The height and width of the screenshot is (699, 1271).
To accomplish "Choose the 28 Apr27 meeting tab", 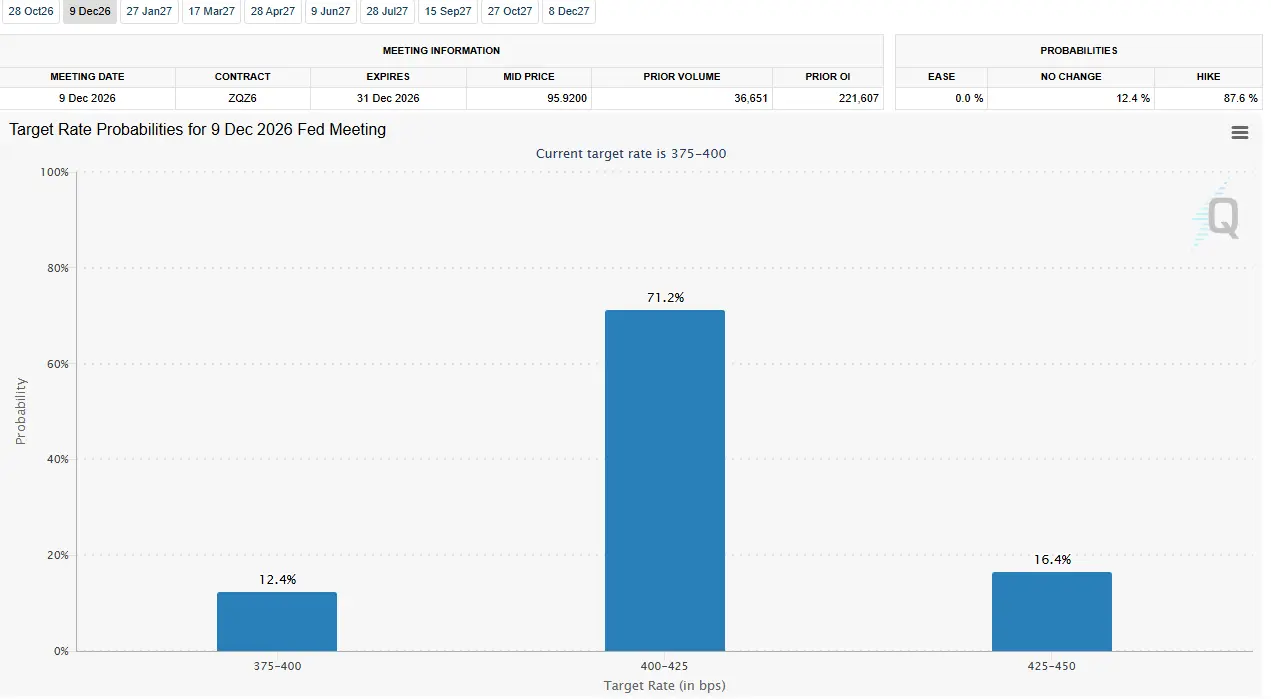I will coord(273,12).
